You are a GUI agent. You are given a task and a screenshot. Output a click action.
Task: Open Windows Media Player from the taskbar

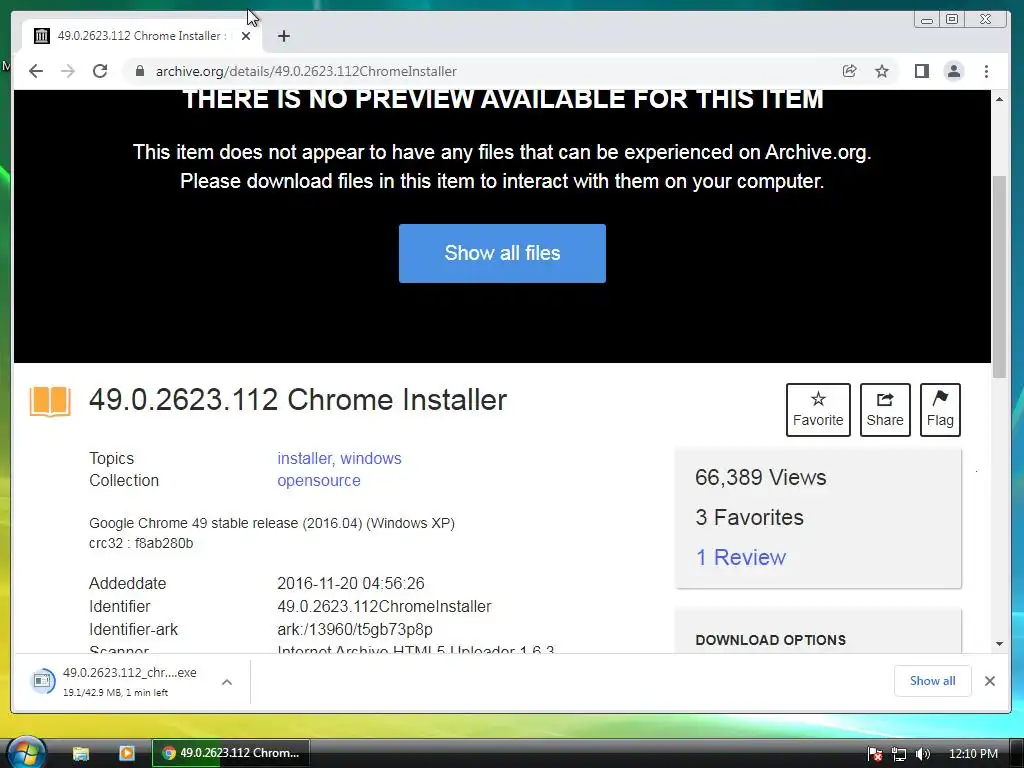click(126, 753)
